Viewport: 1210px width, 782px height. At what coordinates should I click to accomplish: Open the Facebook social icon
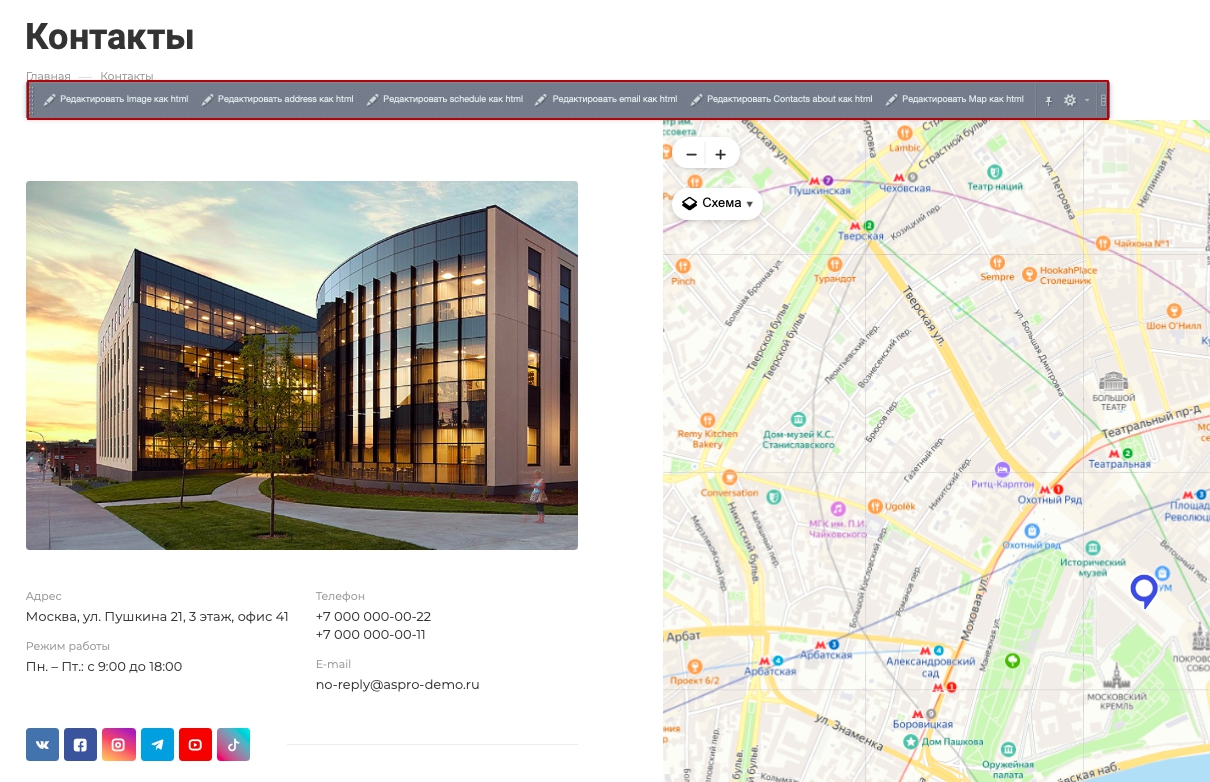point(80,744)
